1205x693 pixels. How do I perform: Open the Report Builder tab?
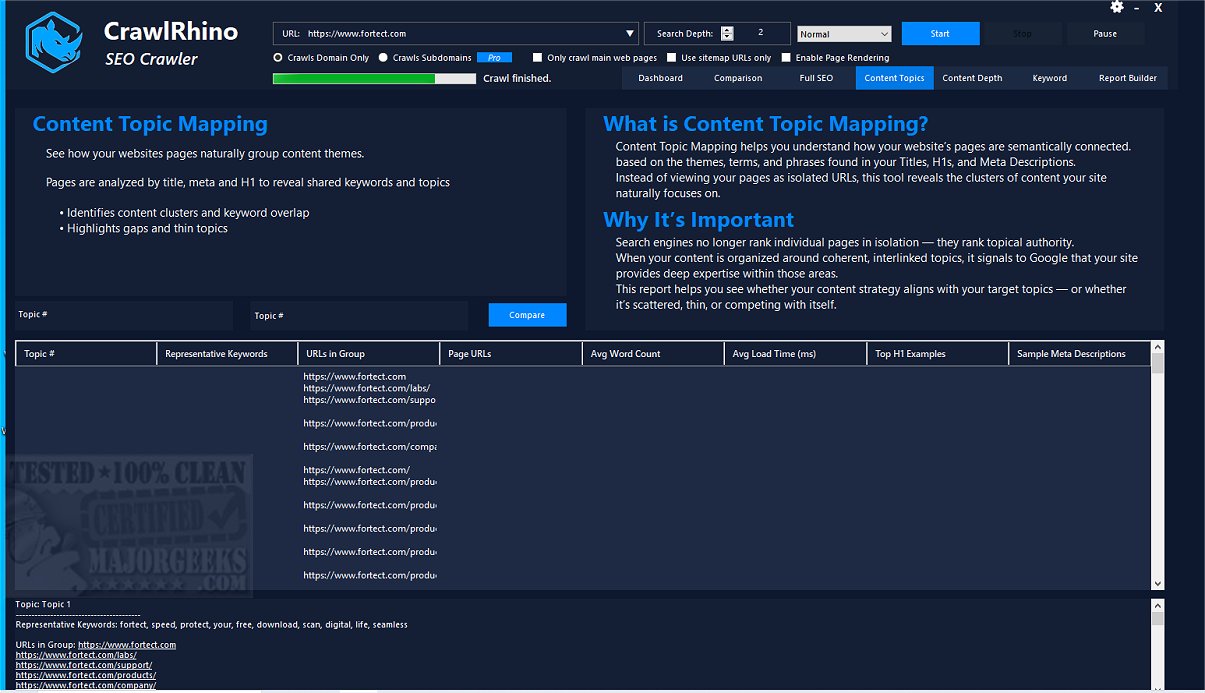(1128, 78)
